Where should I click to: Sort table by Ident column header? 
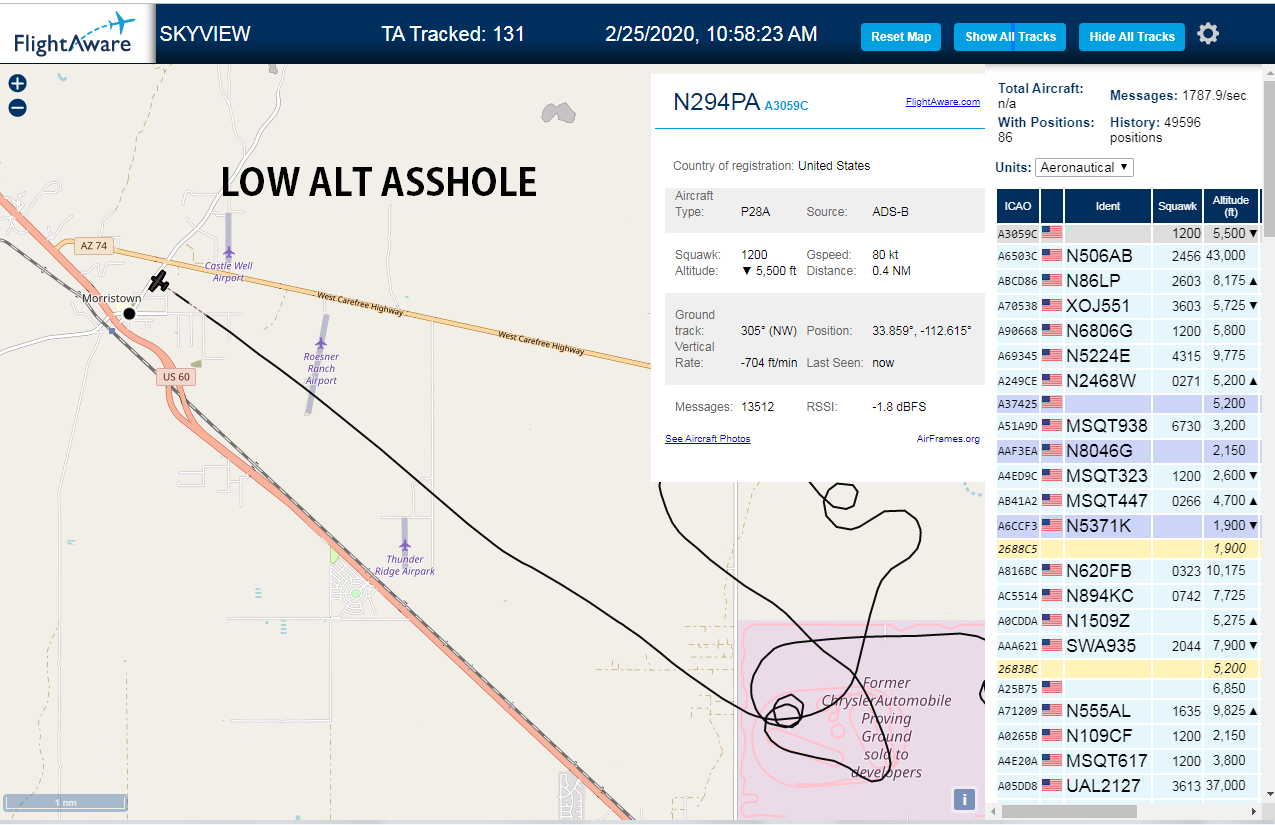[1108, 206]
